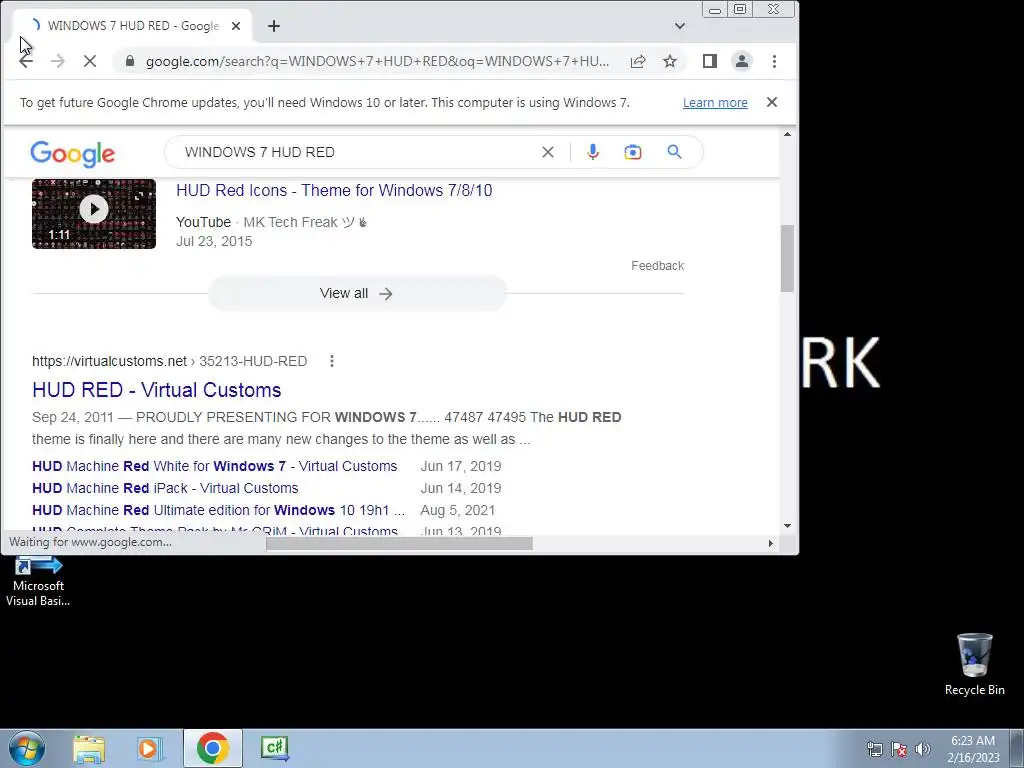1024x768 pixels.
Task: Select the Recycle Bin desktop icon
Action: tap(975, 664)
